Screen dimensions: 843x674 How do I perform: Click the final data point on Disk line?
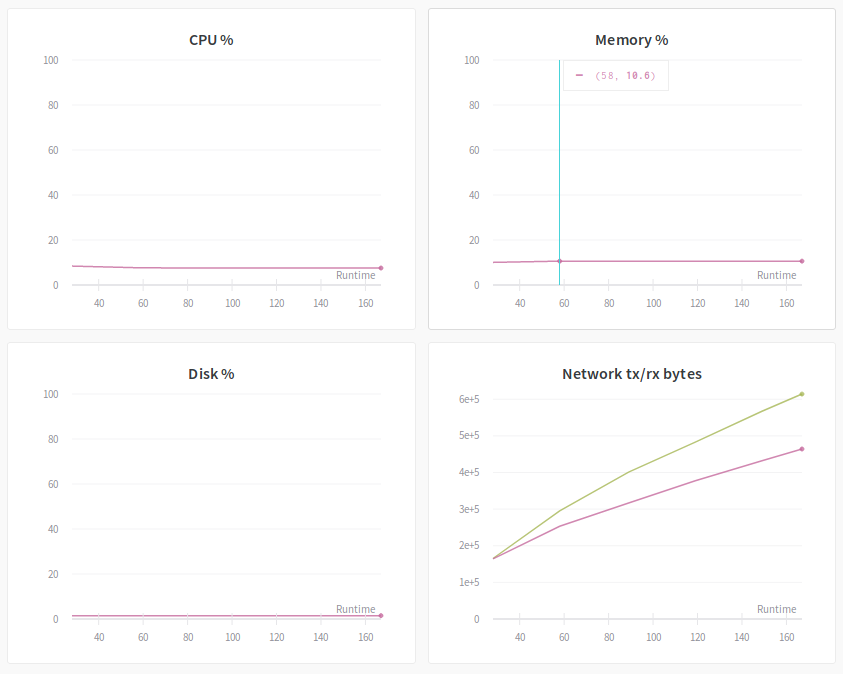(381, 616)
